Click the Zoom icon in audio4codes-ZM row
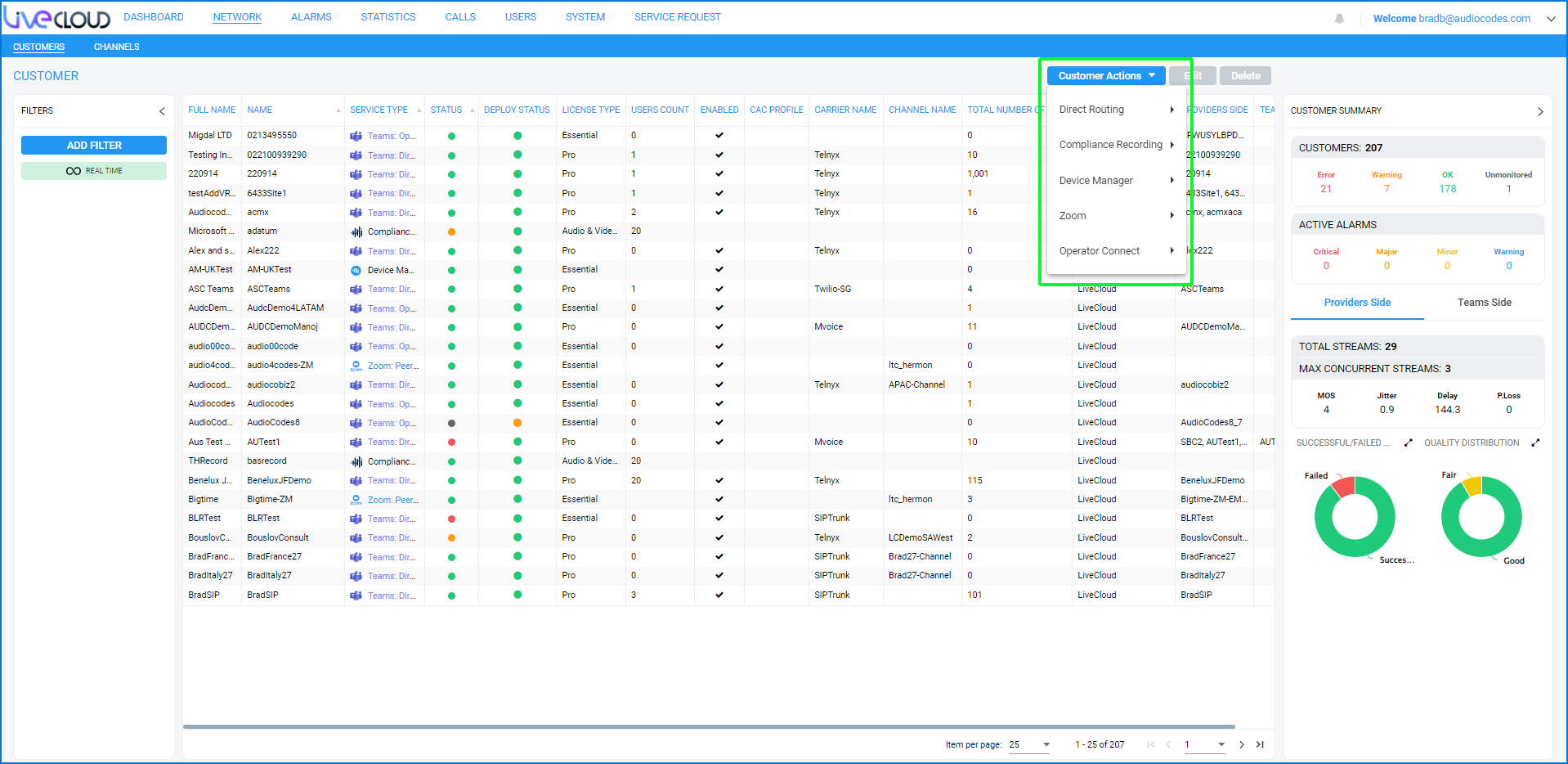The width and height of the screenshot is (1568, 764). click(x=356, y=366)
